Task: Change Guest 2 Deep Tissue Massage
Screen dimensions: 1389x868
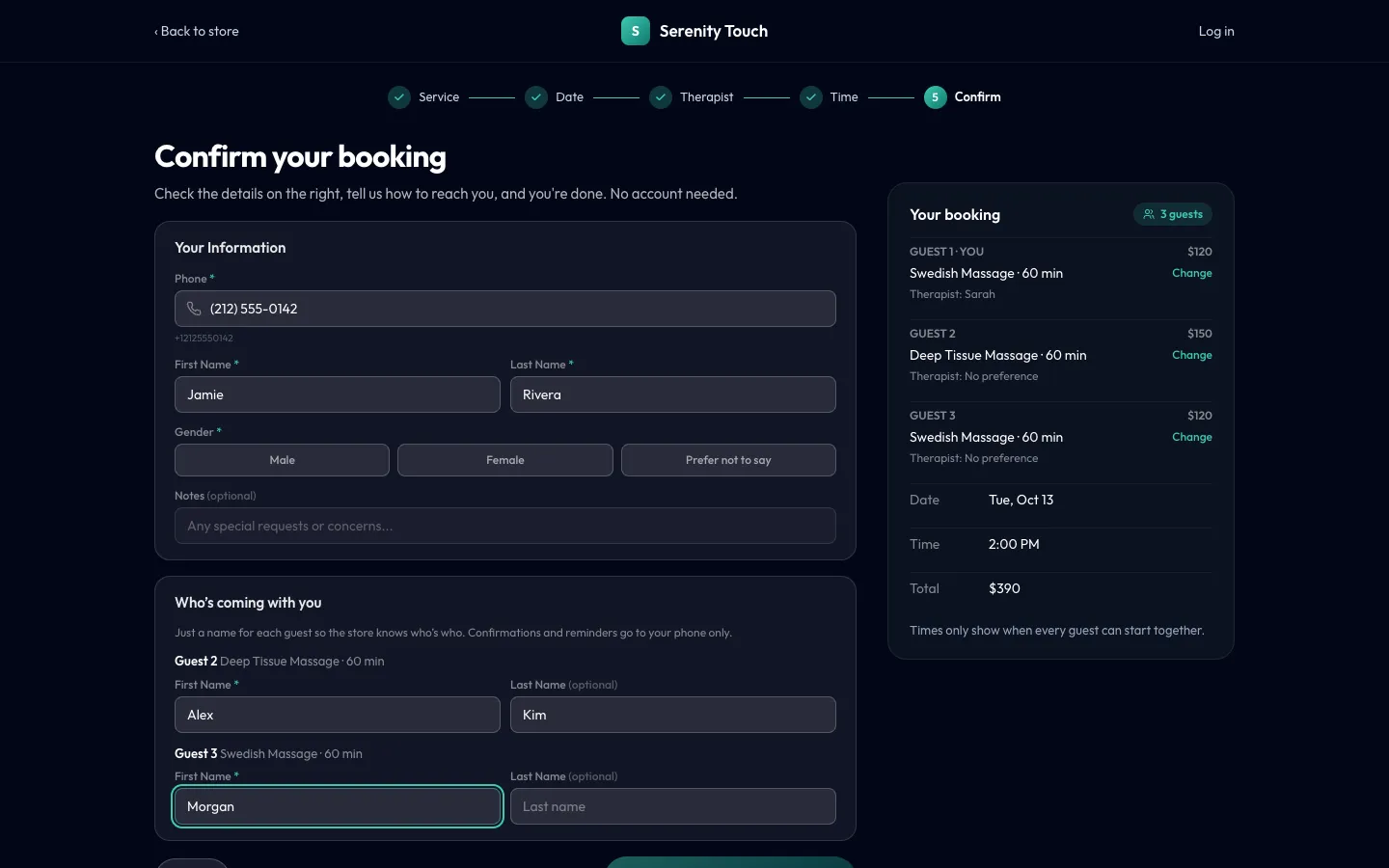Action: pyautogui.click(x=1191, y=355)
